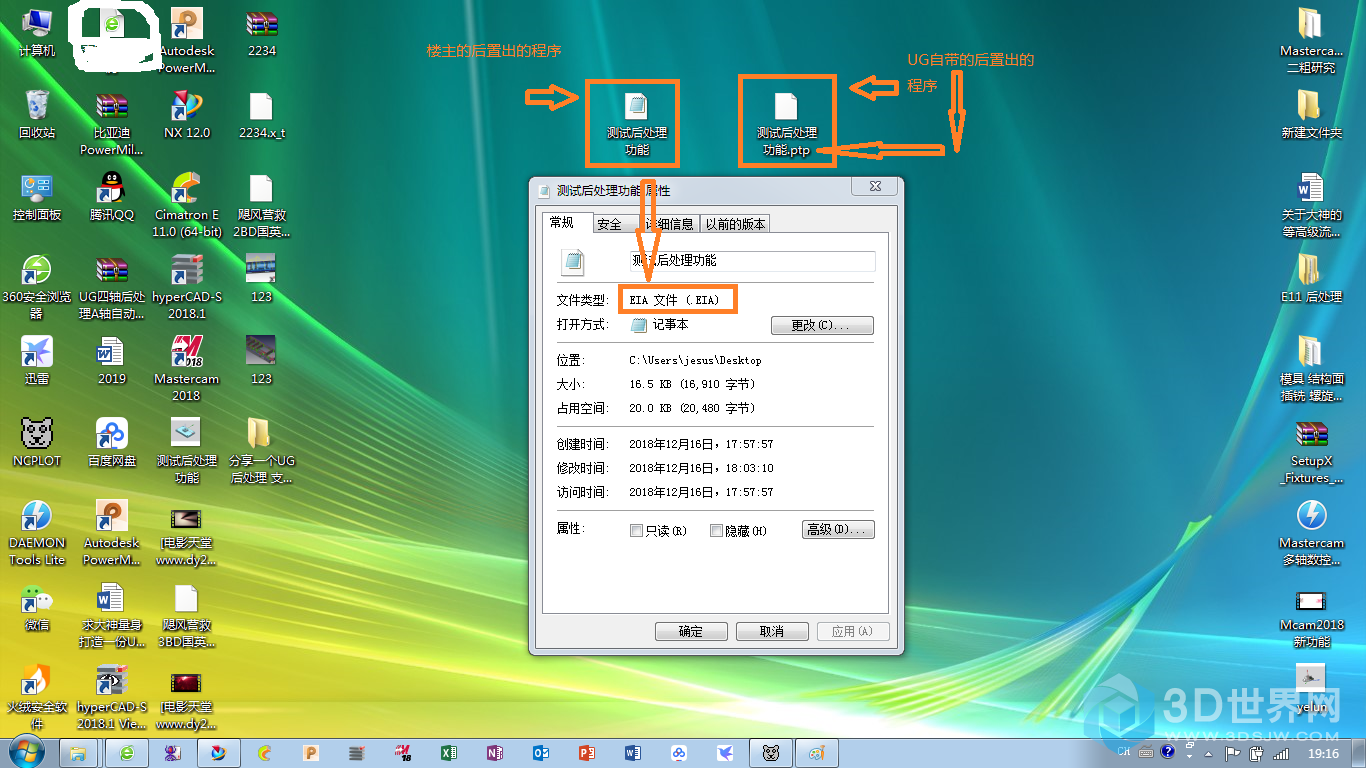Tick the 隐藏(H) checkbox
The height and width of the screenshot is (768, 1366).
tap(716, 531)
